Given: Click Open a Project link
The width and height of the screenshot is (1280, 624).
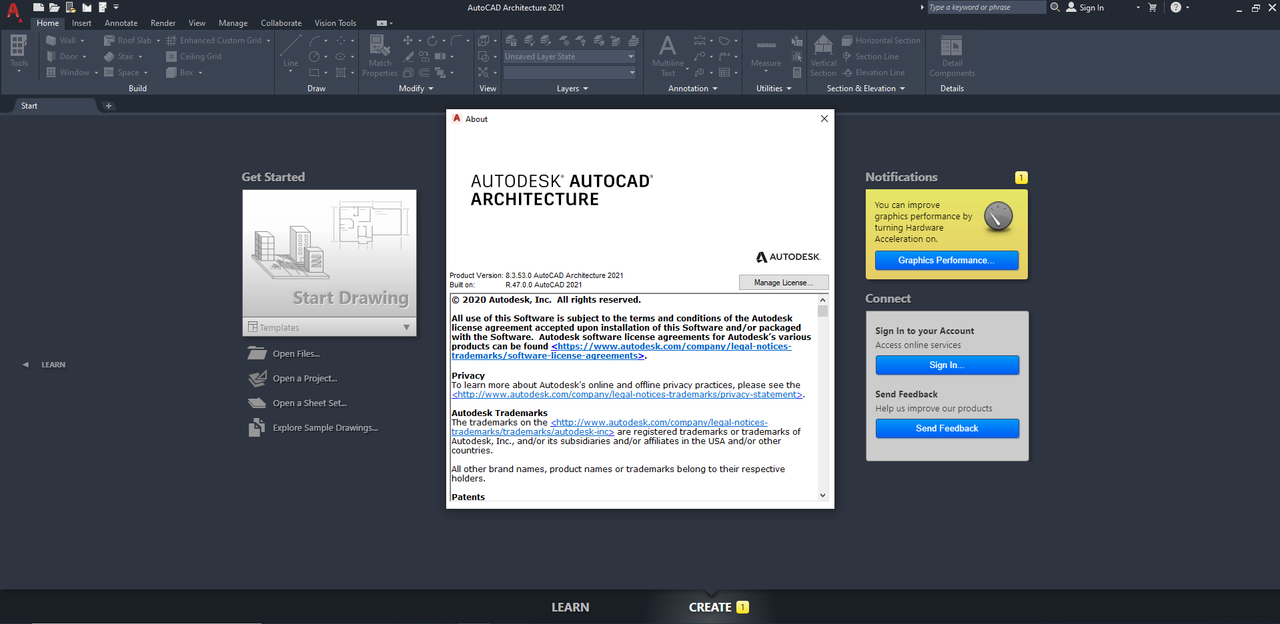Looking at the screenshot, I should [304, 378].
